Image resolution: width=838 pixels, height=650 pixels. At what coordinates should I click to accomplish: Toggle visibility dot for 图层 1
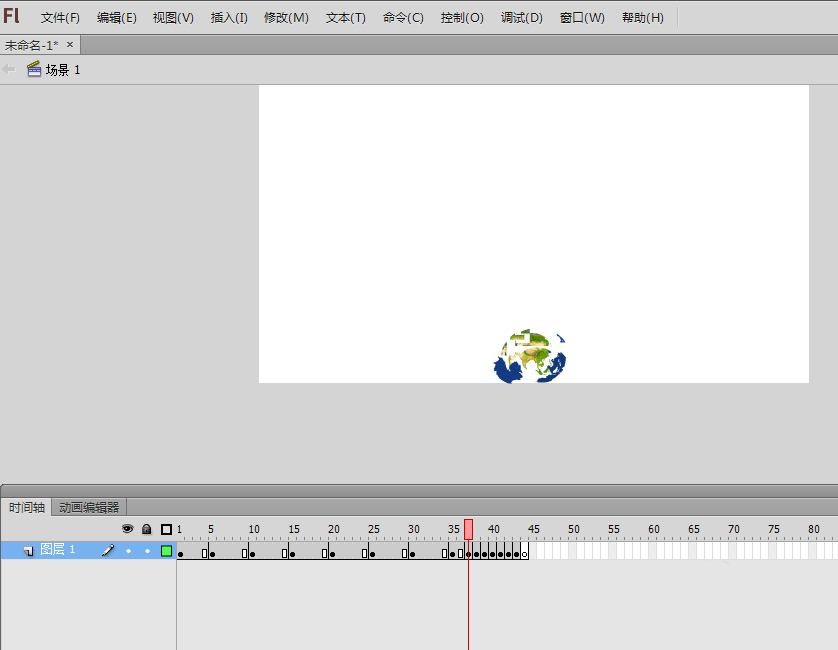click(128, 551)
